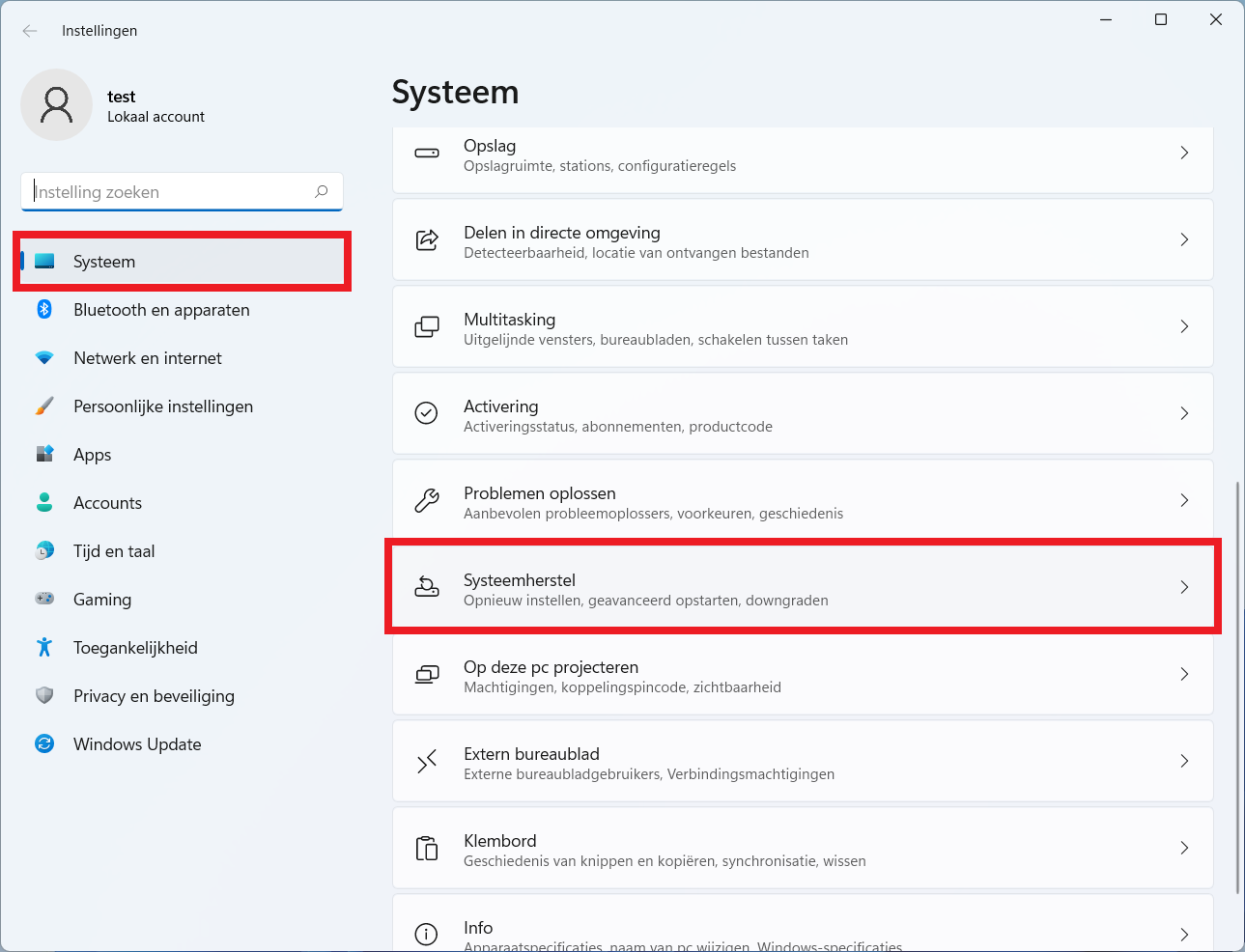Click the Problemen oplossen row chevron
The image size is (1245, 952).
[1184, 500]
